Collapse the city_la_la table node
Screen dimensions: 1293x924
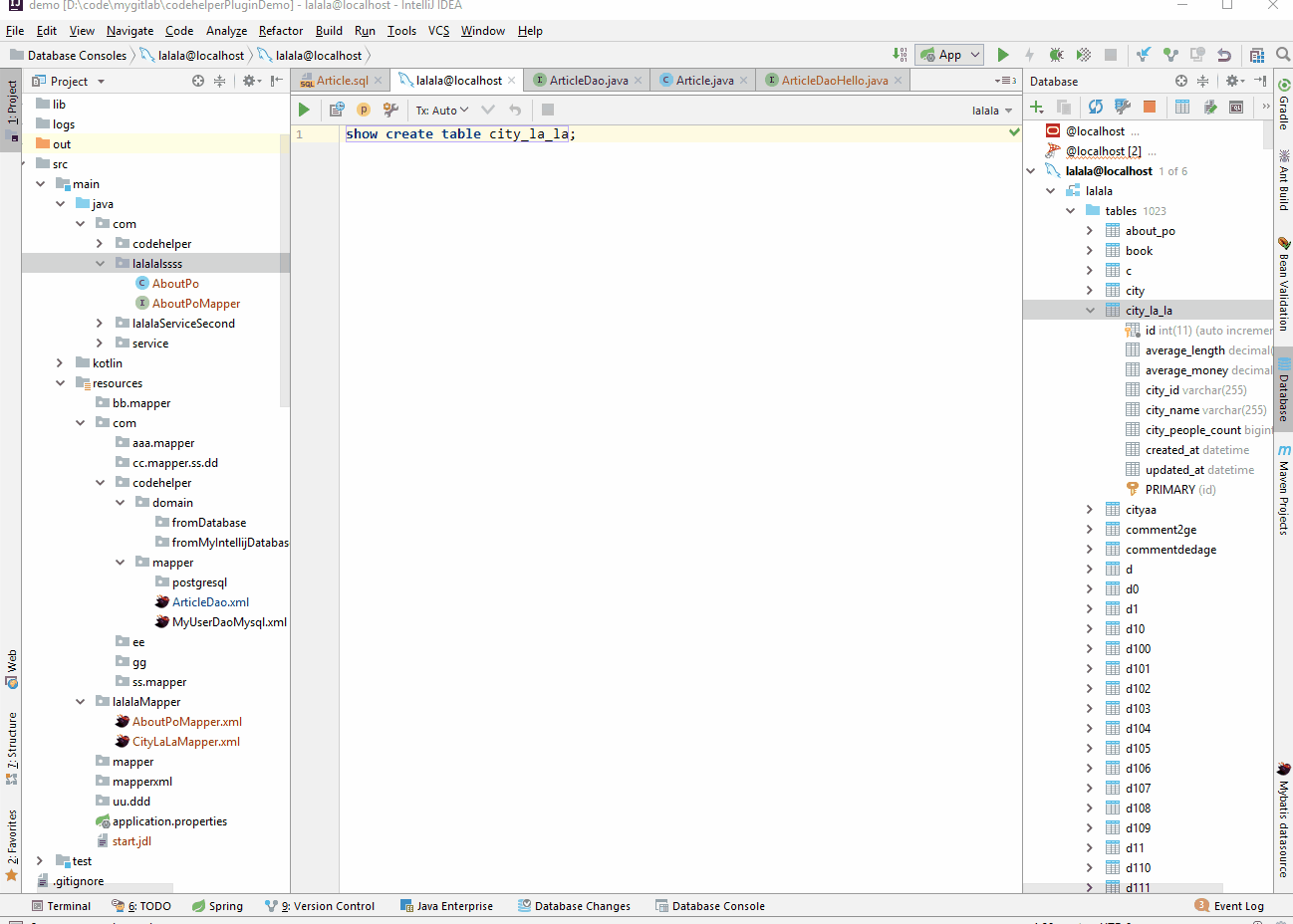pos(1090,311)
